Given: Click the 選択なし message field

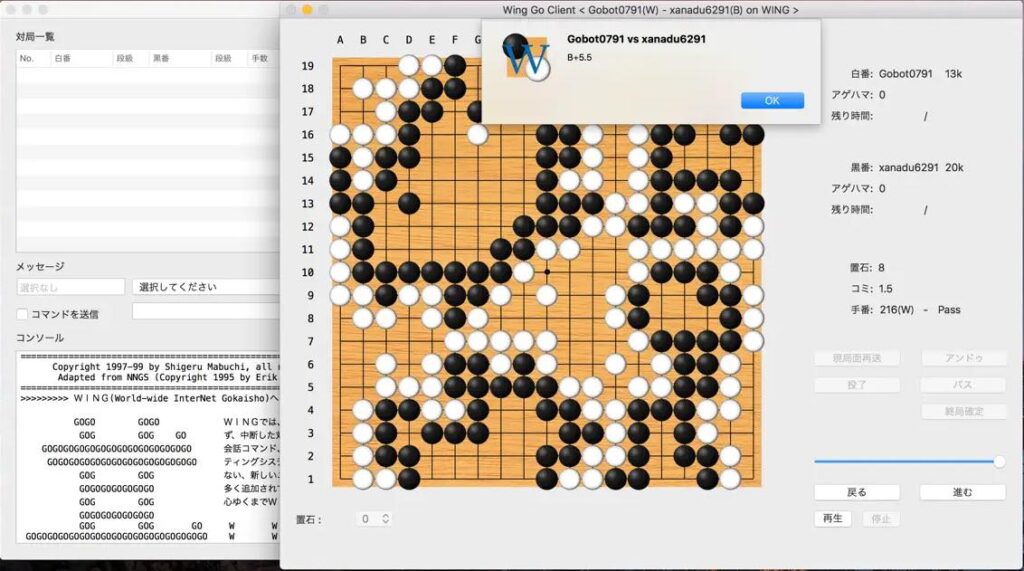Looking at the screenshot, I should tap(70, 287).
